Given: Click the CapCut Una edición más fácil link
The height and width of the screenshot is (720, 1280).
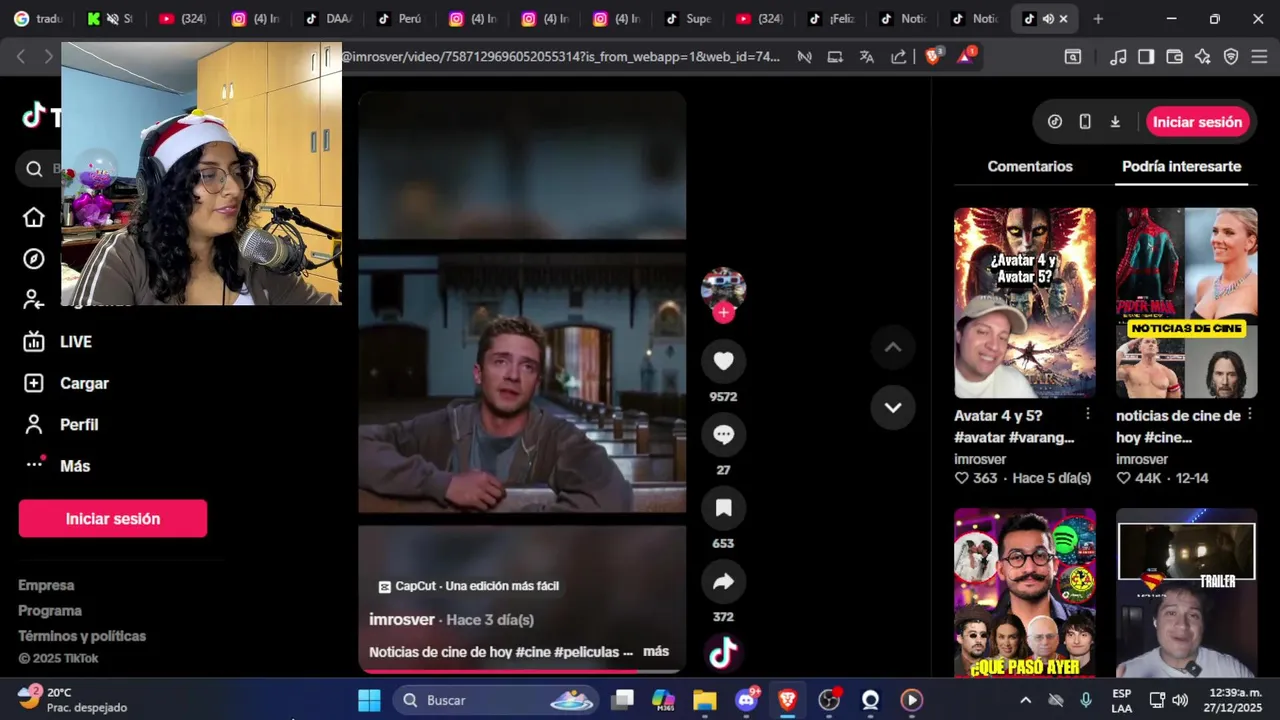Looking at the screenshot, I should tap(469, 586).
